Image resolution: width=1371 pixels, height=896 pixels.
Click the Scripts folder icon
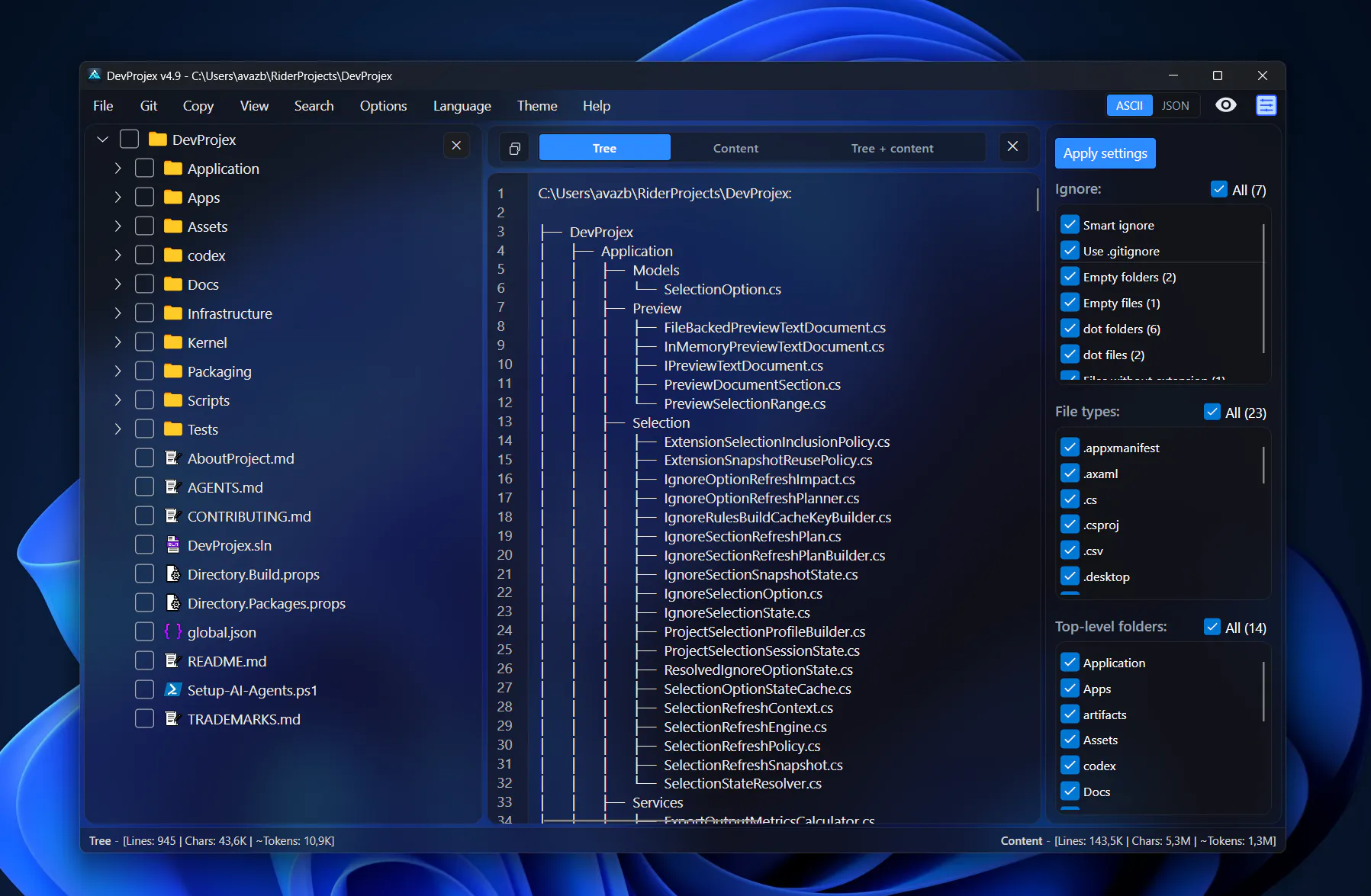click(173, 400)
